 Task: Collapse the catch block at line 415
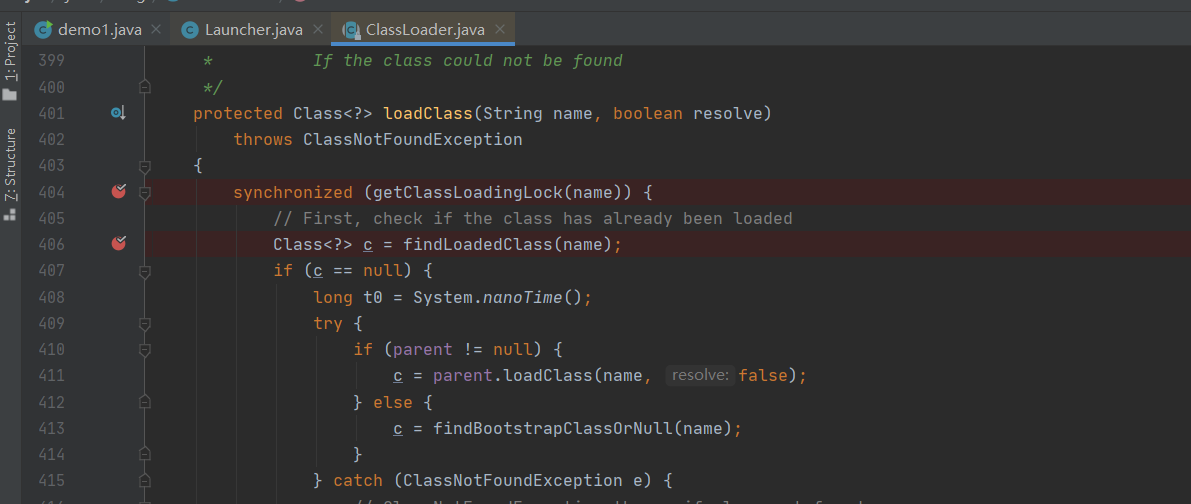144,480
